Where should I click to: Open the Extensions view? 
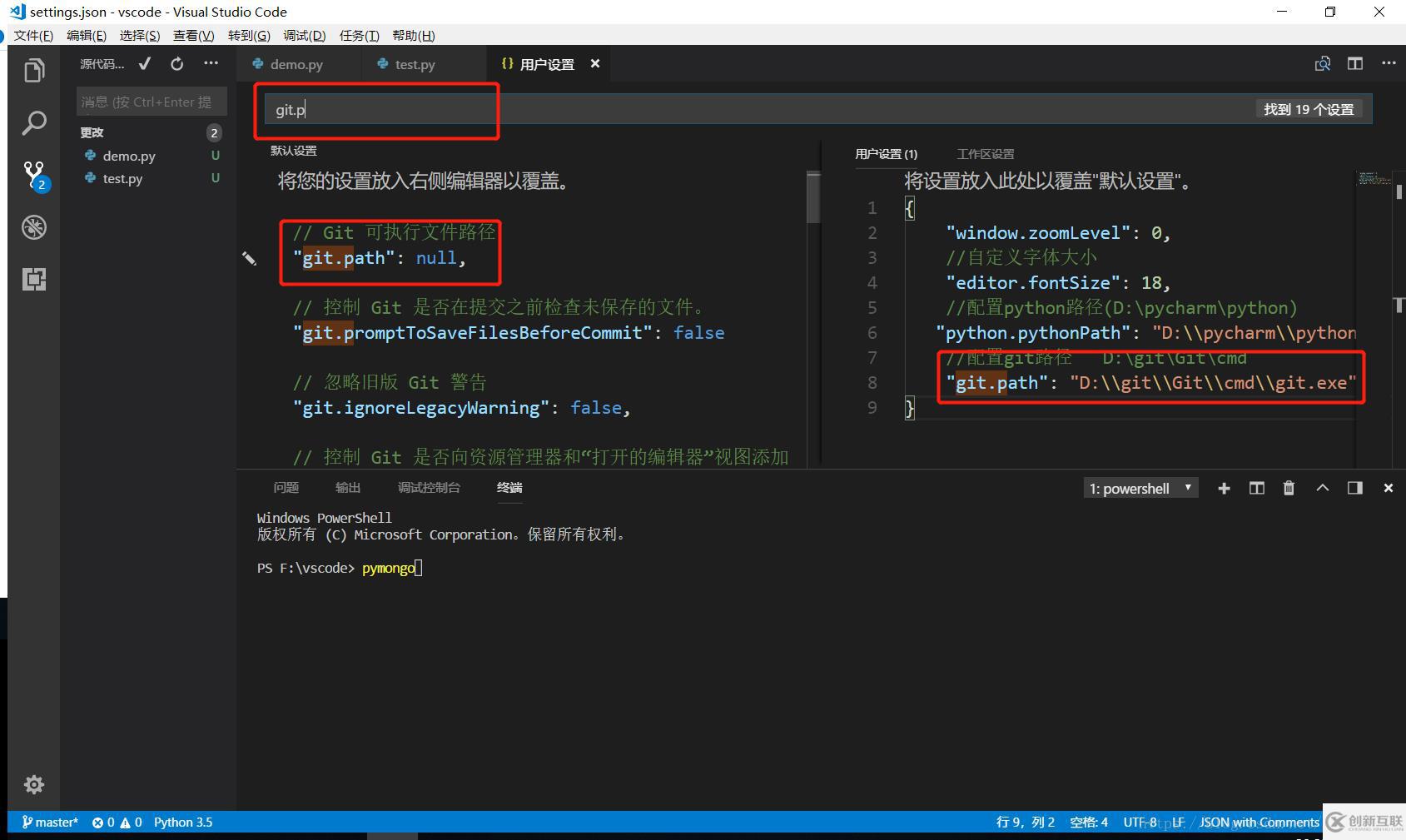(x=33, y=280)
